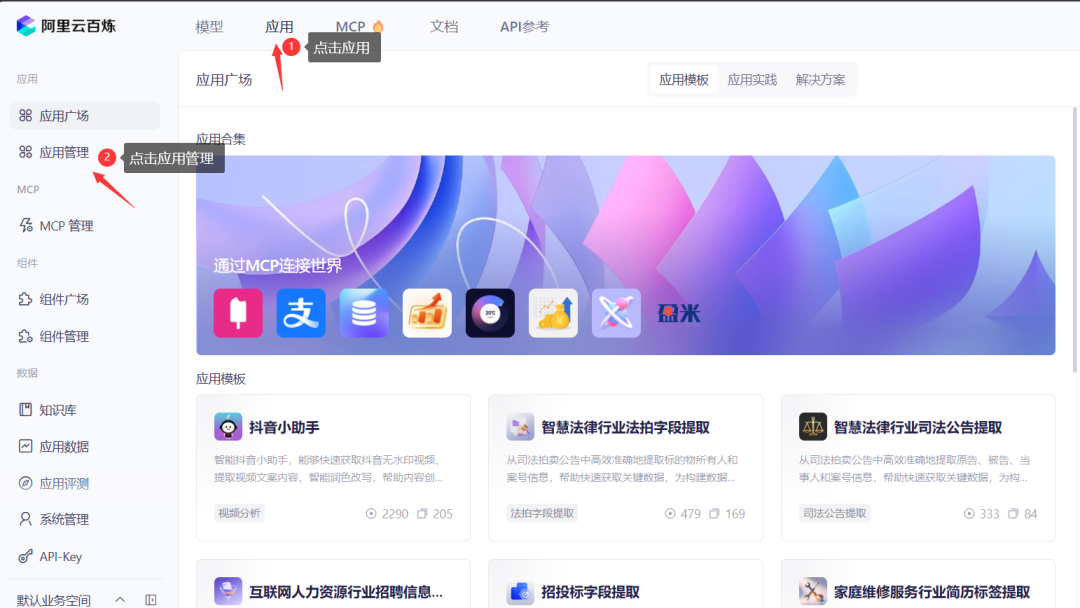Viewport: 1080px width, 608px height.
Task: Click the 抖音小助手 card robot icon
Action: 228,426
